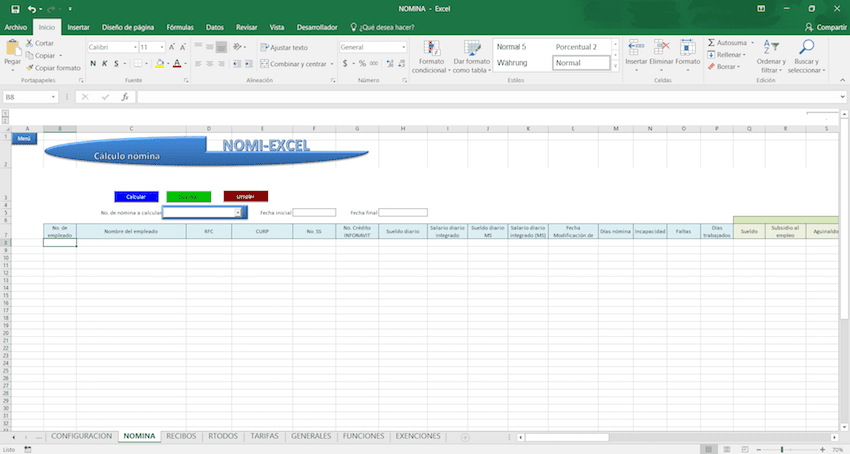Viewport: 850px width, 454px height.
Task: Select the Währung cell style
Action: point(512,63)
